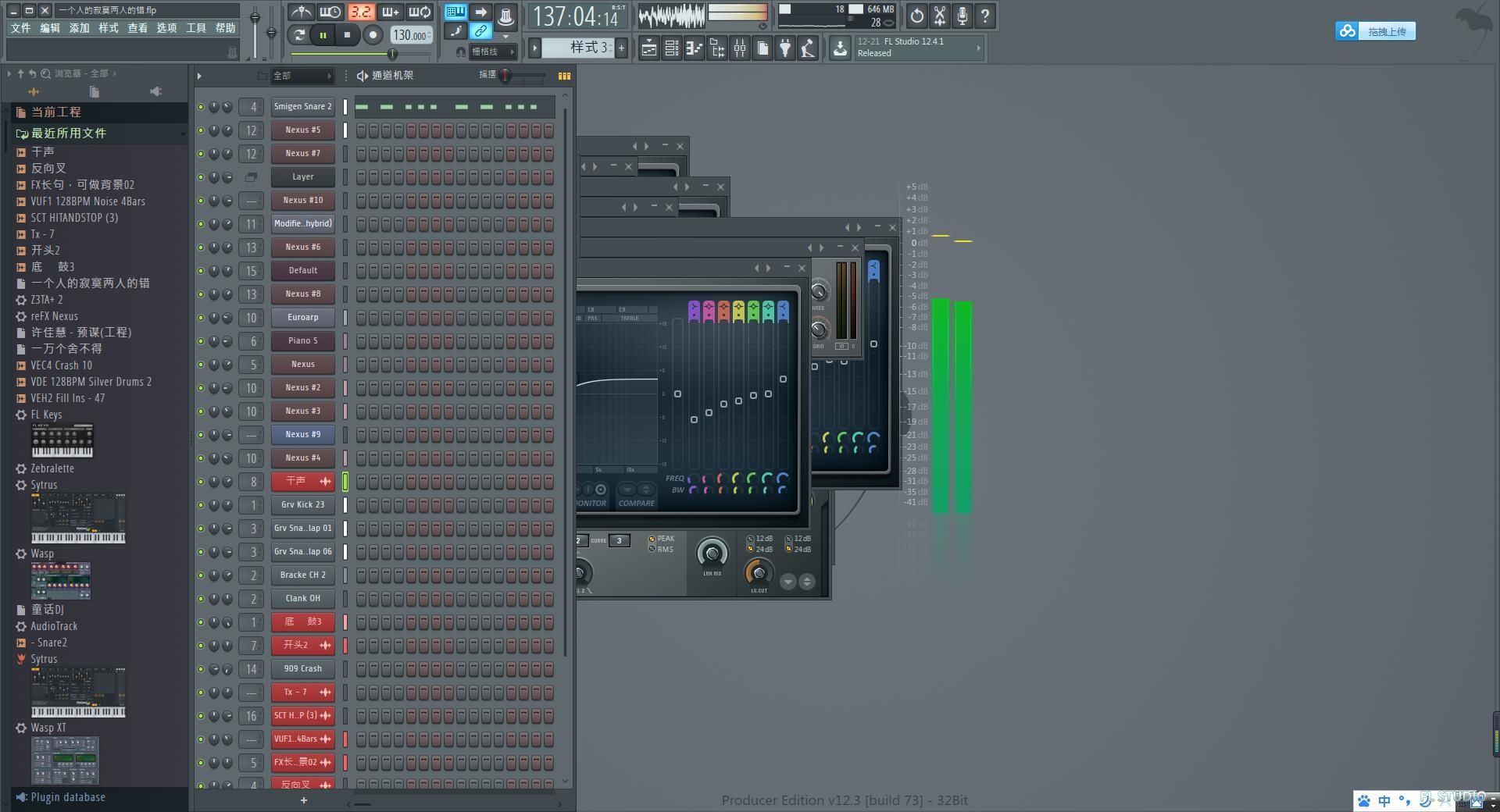
Task: Adjust the 摇摆 swing slider
Action: pos(506,76)
